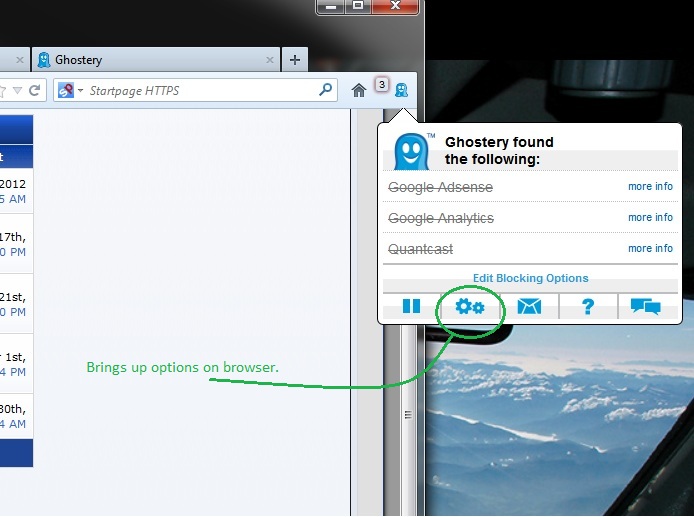Click the tracker count badge showing 3
The width and height of the screenshot is (694, 517).
click(x=382, y=85)
